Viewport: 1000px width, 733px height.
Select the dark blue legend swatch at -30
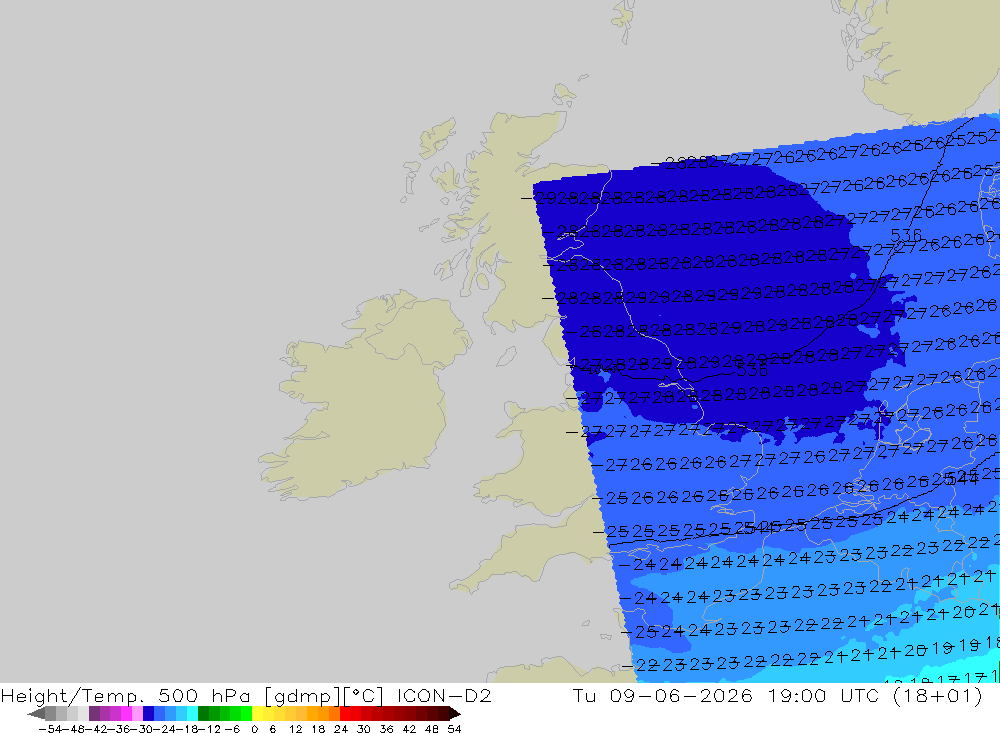coord(148,714)
